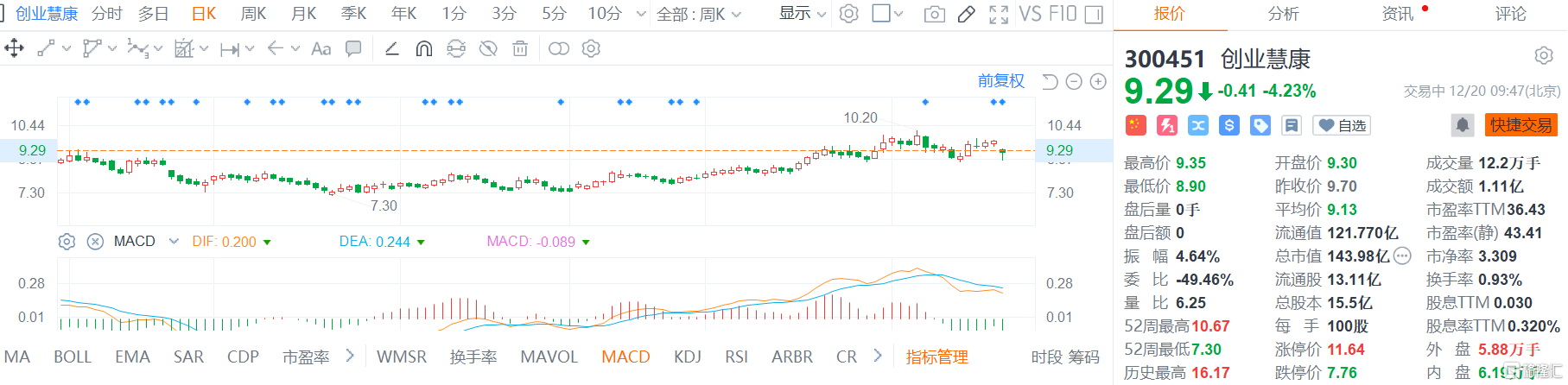Toggle the right side panel layout icon
This screenshot has height=385, width=1568.
click(x=1094, y=15)
